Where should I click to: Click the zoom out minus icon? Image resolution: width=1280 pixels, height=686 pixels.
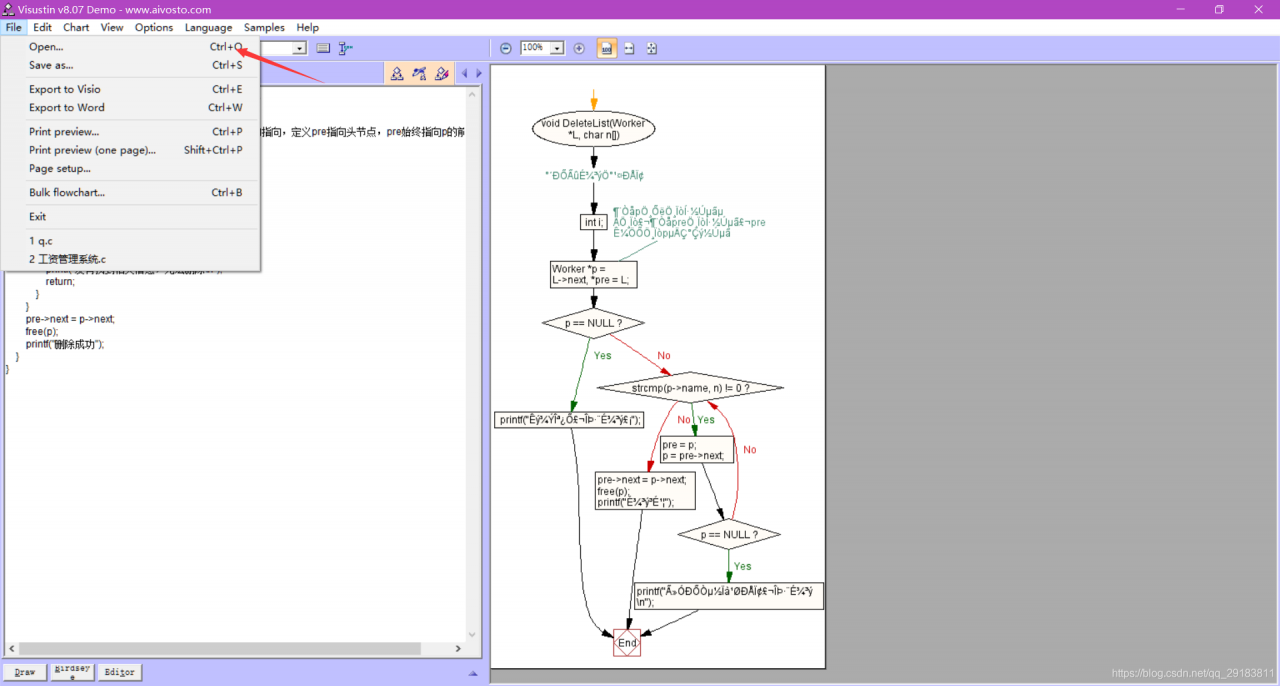(506, 48)
